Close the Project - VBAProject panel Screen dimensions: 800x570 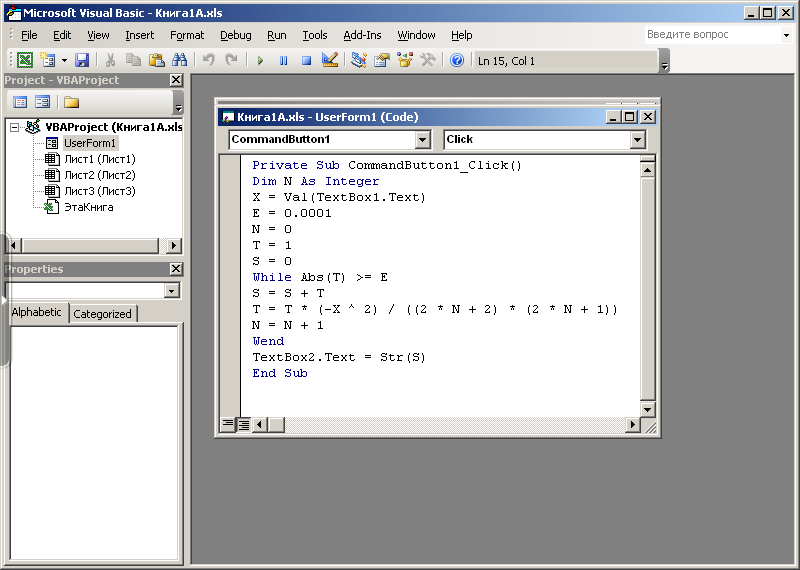[x=176, y=80]
